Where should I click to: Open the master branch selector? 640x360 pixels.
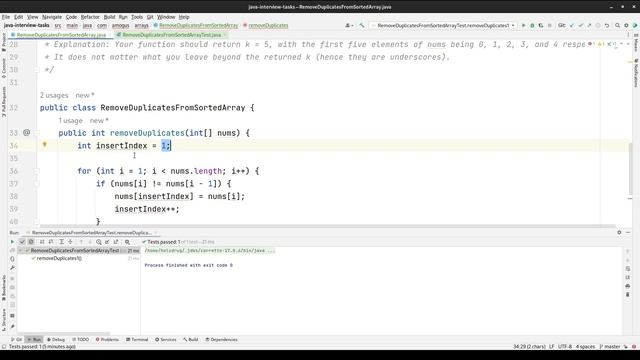pos(611,347)
